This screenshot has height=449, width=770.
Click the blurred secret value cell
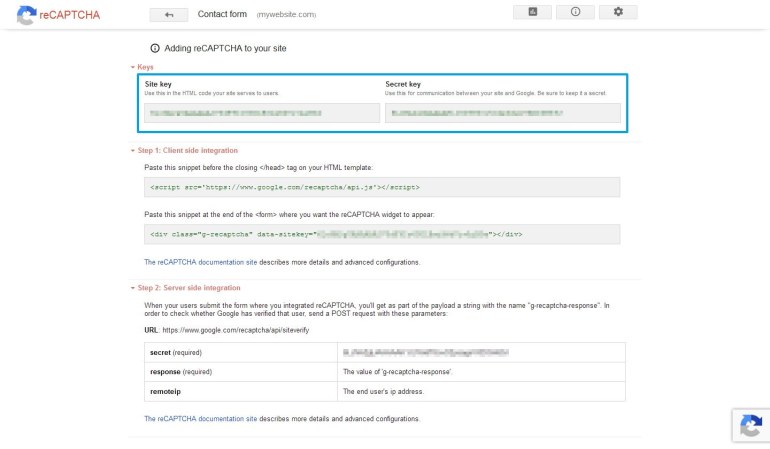tap(481, 353)
